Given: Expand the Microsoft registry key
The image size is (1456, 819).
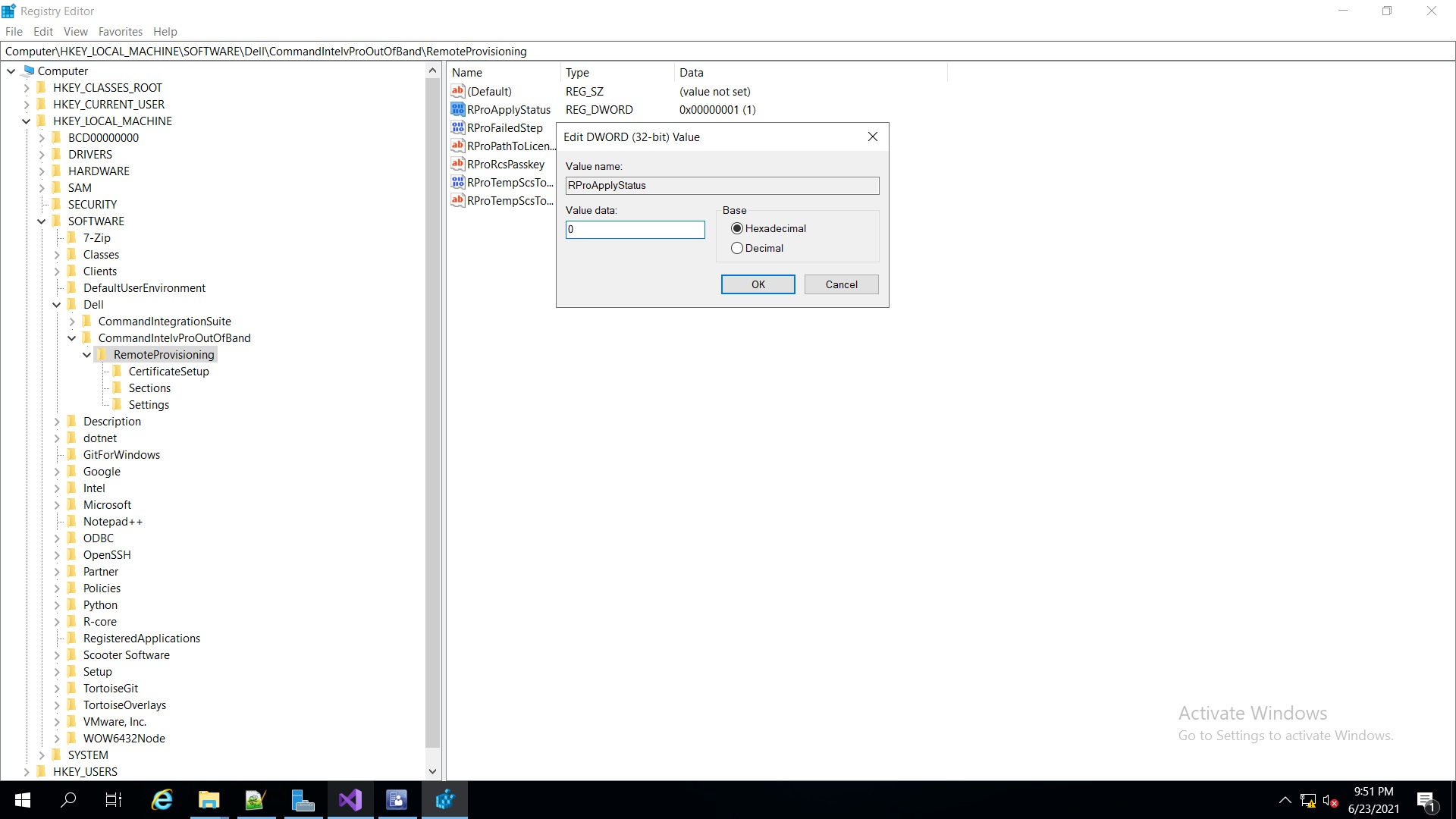Looking at the screenshot, I should coord(57,505).
